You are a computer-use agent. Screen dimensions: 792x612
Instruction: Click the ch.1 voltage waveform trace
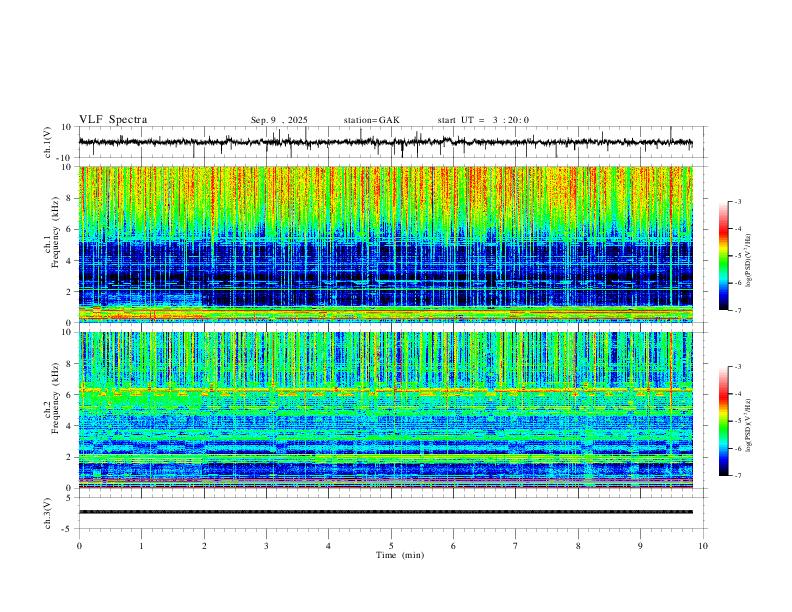pos(386,142)
